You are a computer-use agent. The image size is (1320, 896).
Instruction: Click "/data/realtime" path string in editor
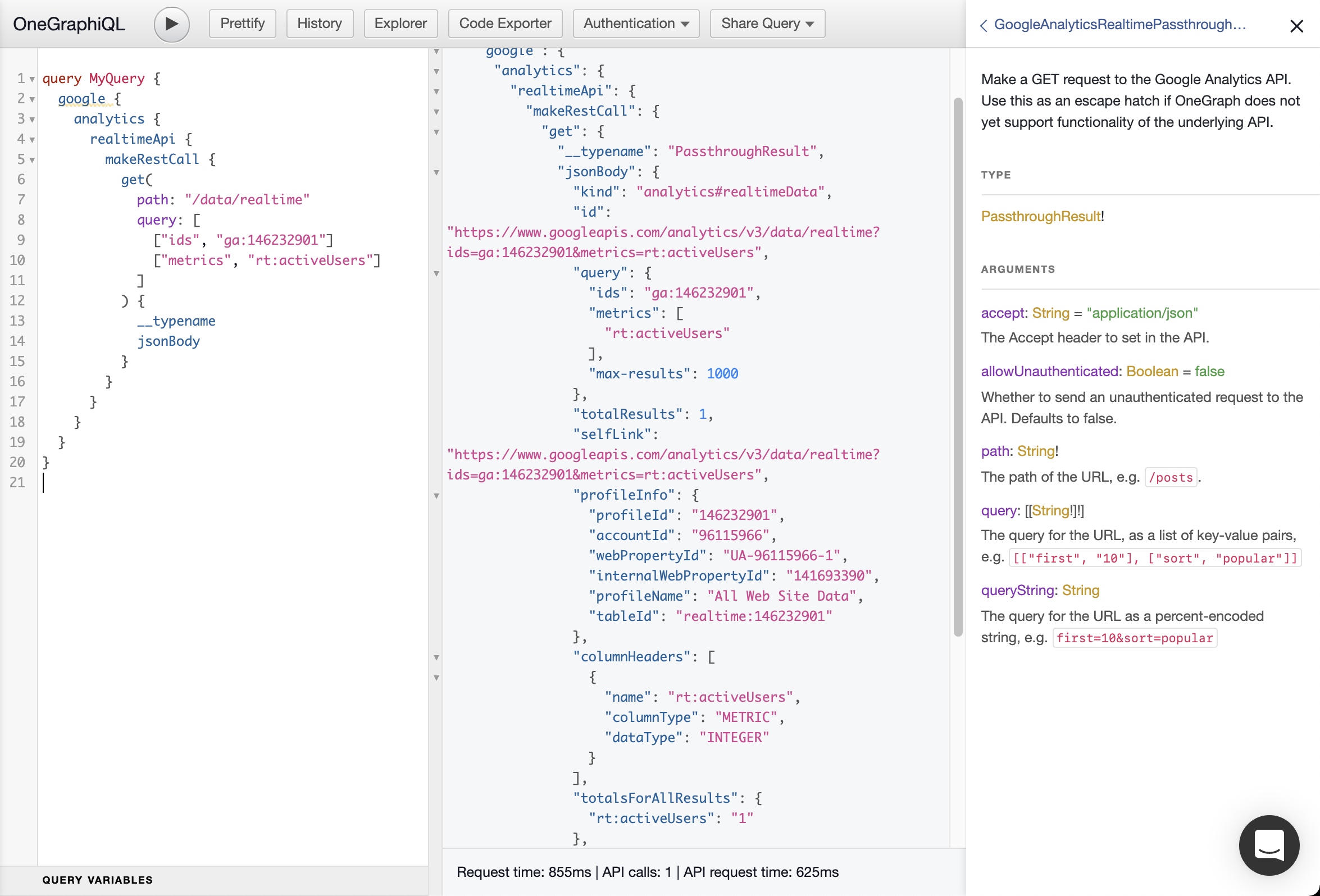247,200
